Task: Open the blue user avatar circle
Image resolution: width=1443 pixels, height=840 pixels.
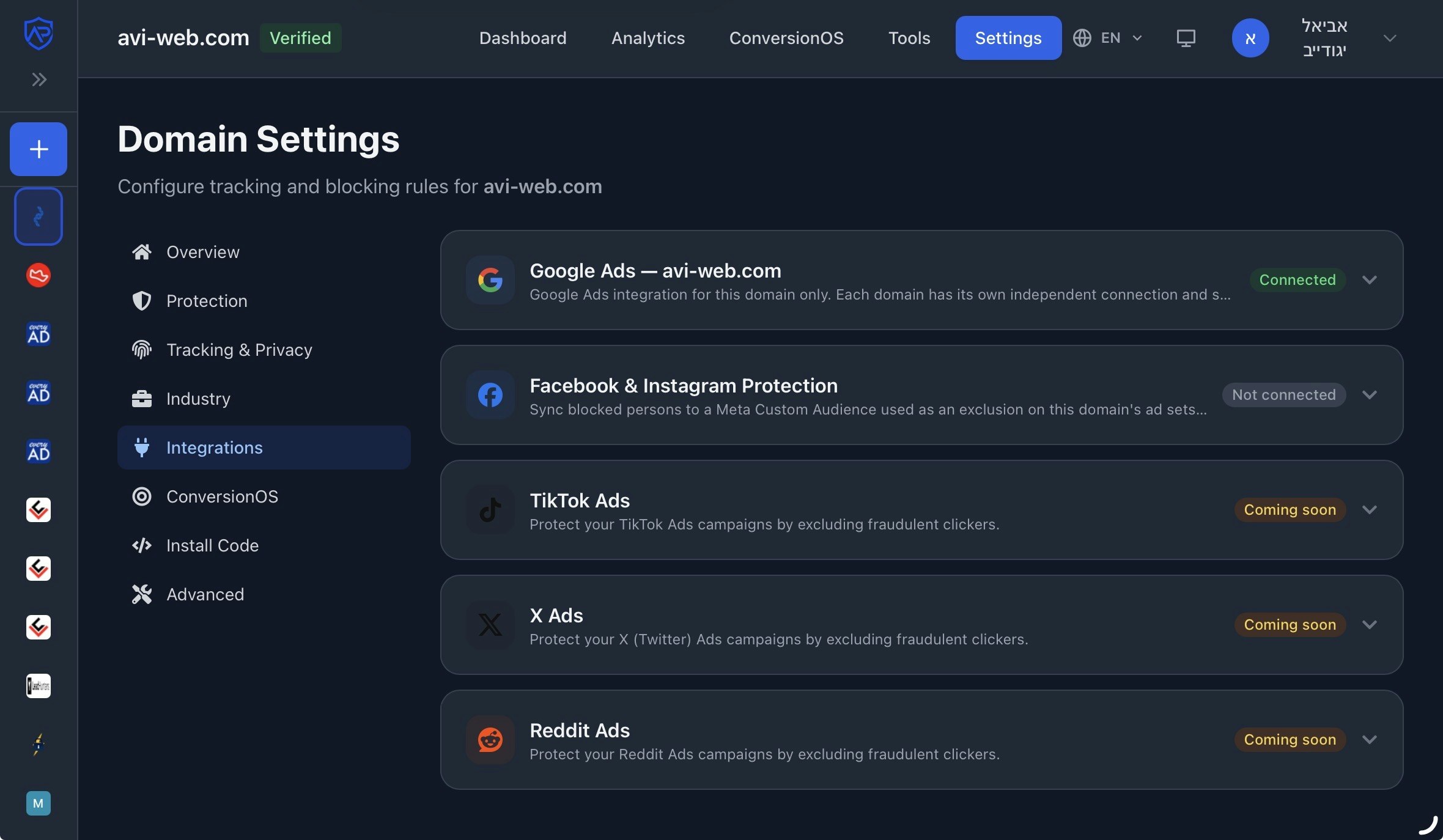Action: pos(1250,38)
